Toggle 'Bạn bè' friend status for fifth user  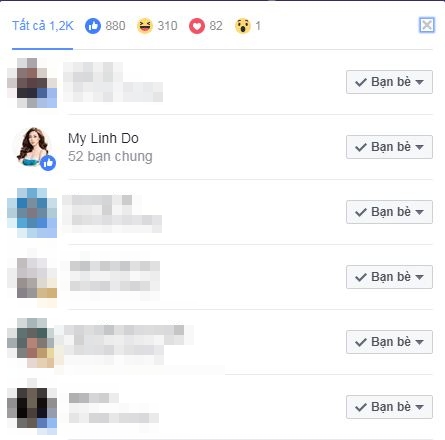[x=389, y=342]
